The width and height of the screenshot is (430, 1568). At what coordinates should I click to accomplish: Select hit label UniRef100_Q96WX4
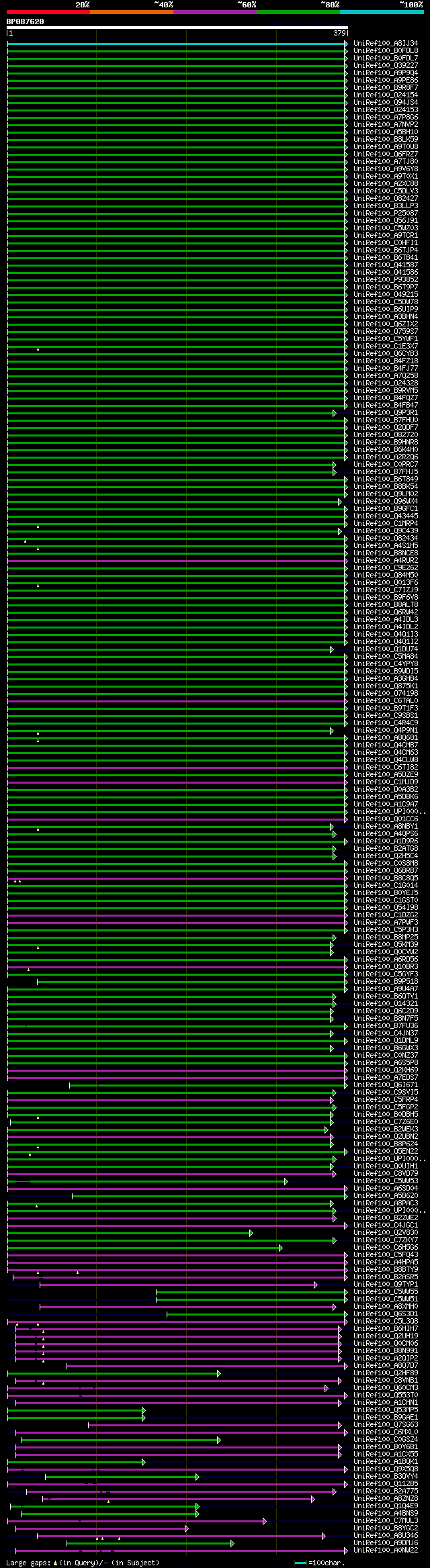386,502
